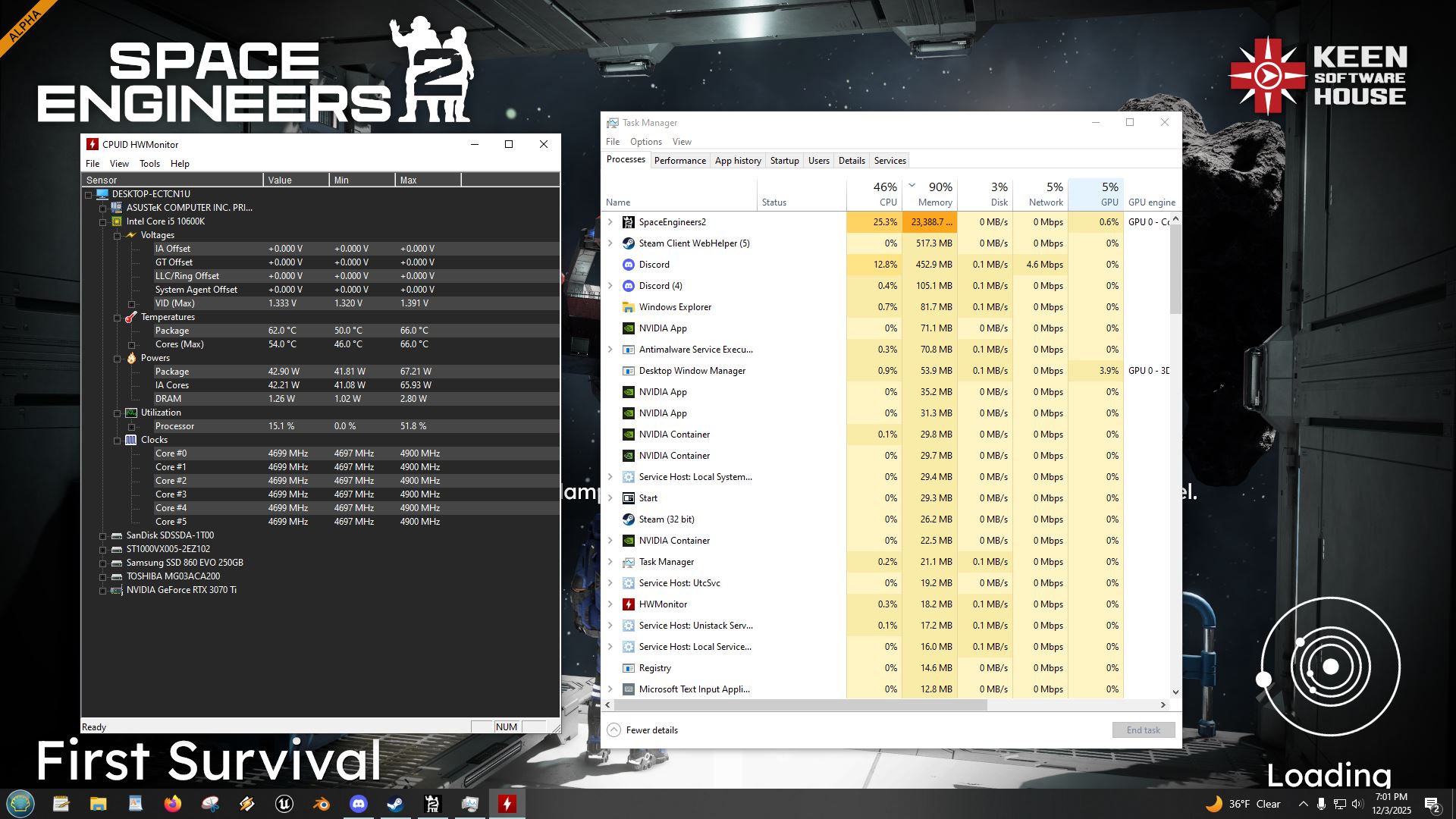Open the notification center icon
Screen dimensions: 1456x819
tap(1432, 804)
